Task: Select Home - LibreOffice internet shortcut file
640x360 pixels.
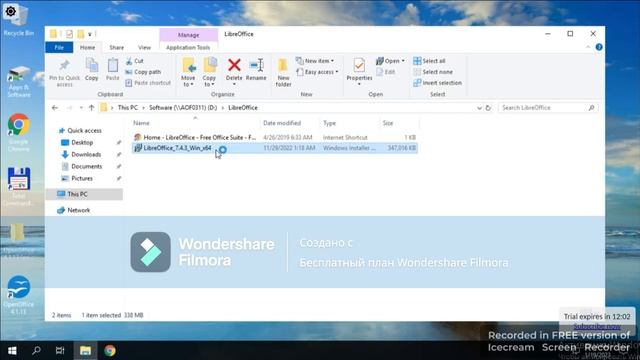Action: point(275,138)
